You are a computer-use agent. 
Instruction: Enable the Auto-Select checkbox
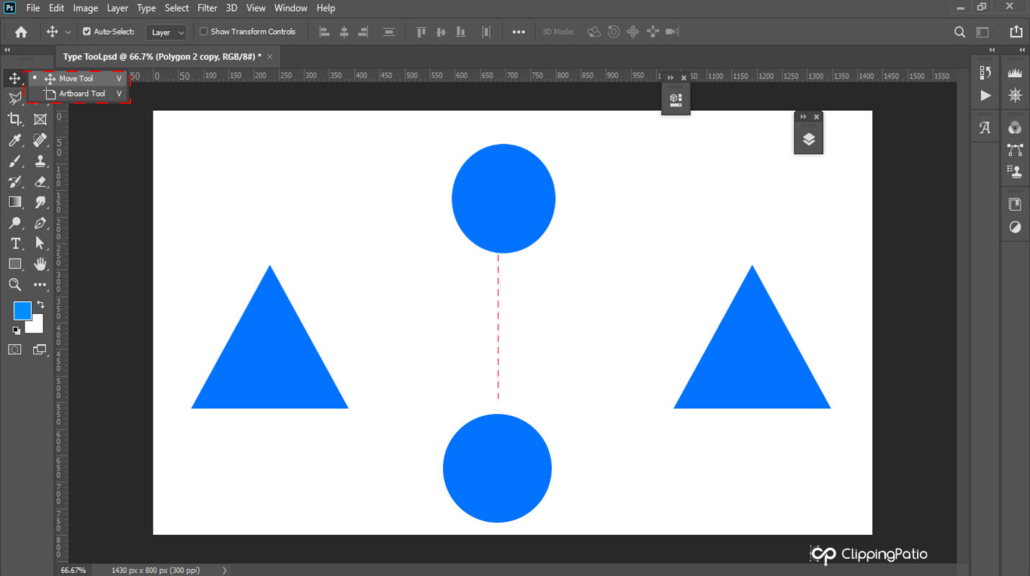[88, 31]
